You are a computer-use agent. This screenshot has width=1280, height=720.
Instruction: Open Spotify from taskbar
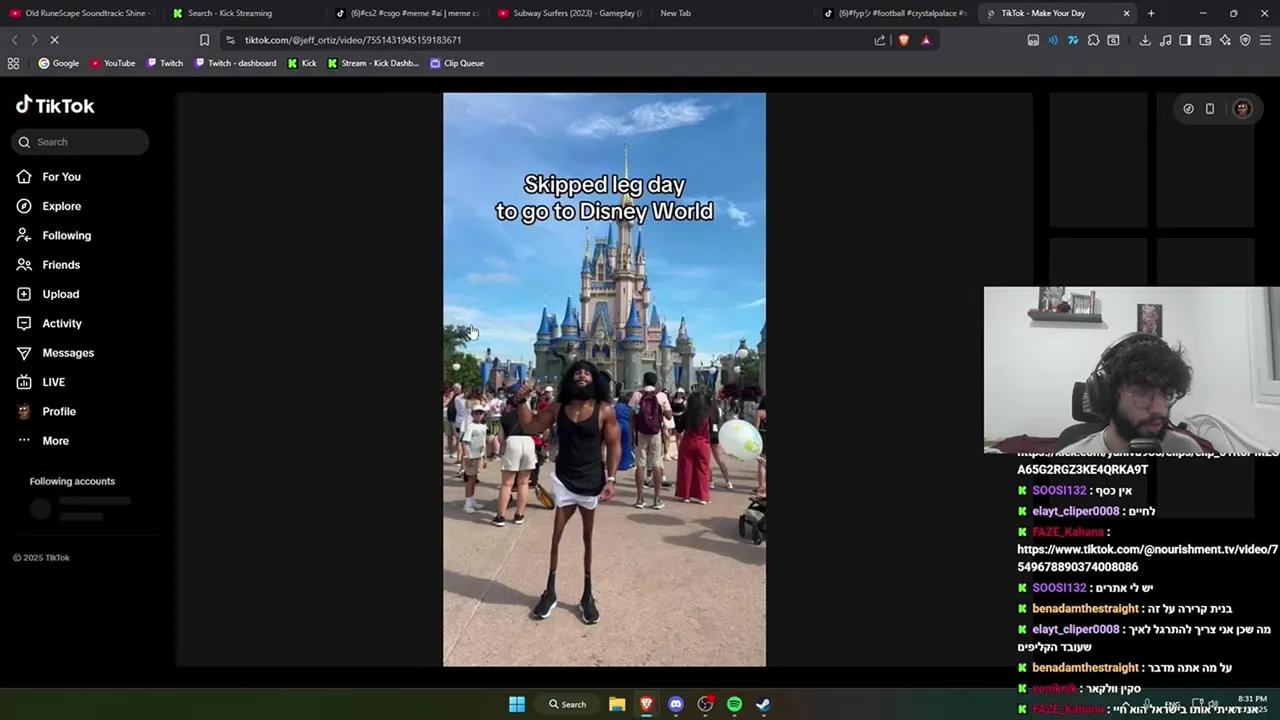click(734, 704)
